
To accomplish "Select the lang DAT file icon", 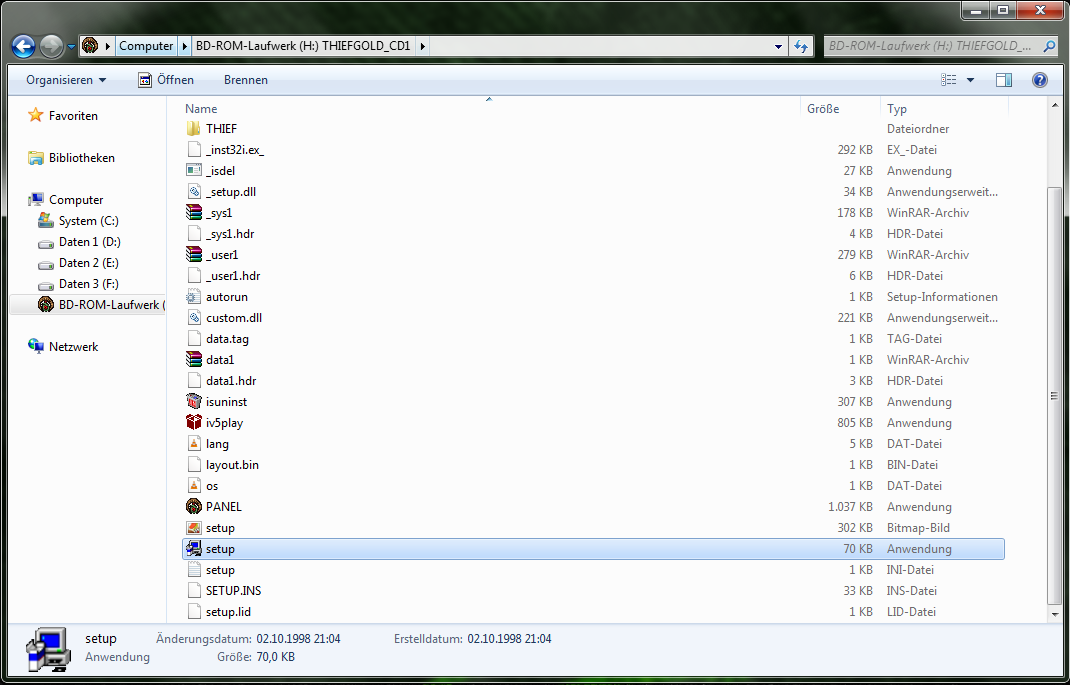I will point(194,443).
